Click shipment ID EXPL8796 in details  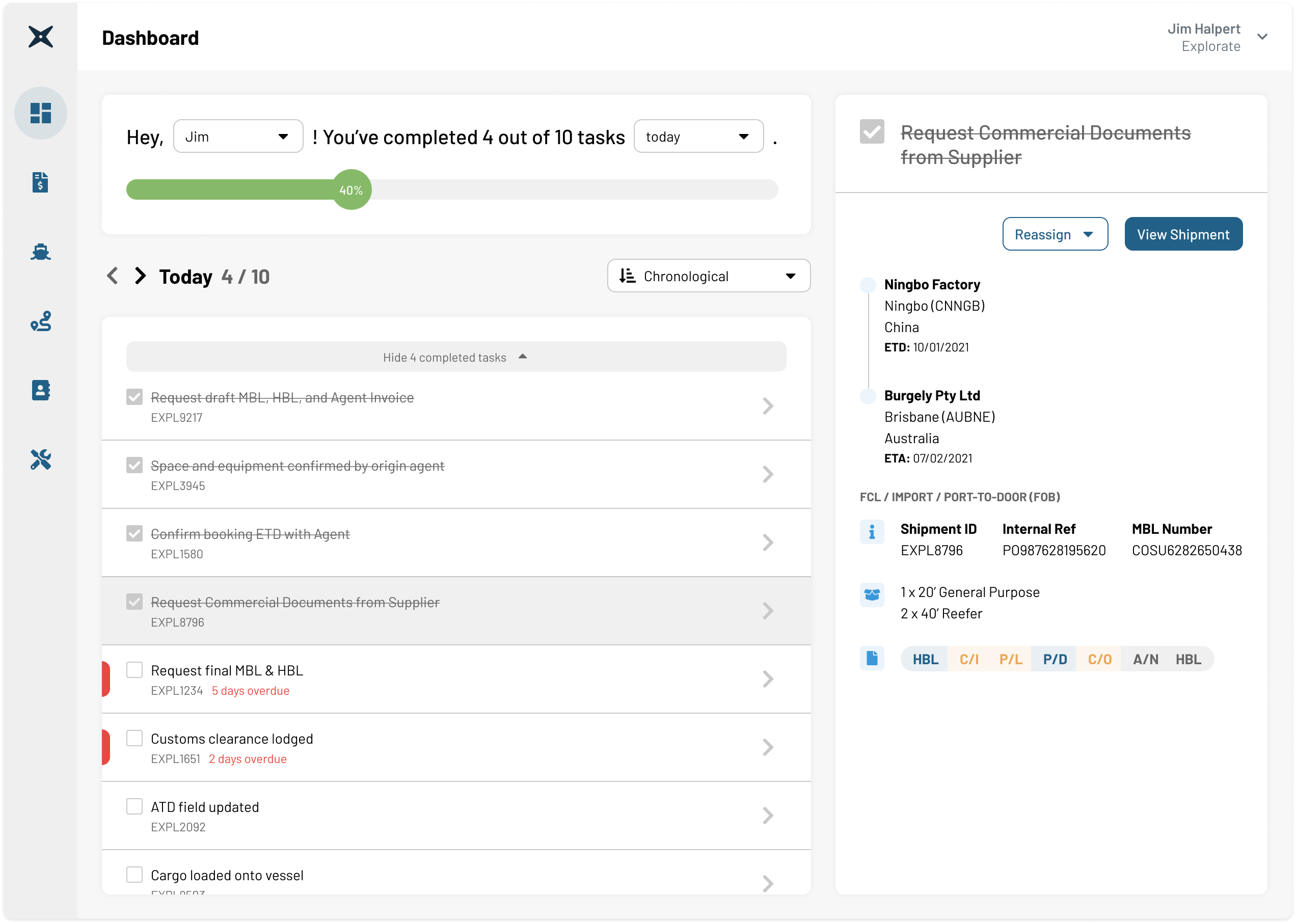click(x=931, y=550)
